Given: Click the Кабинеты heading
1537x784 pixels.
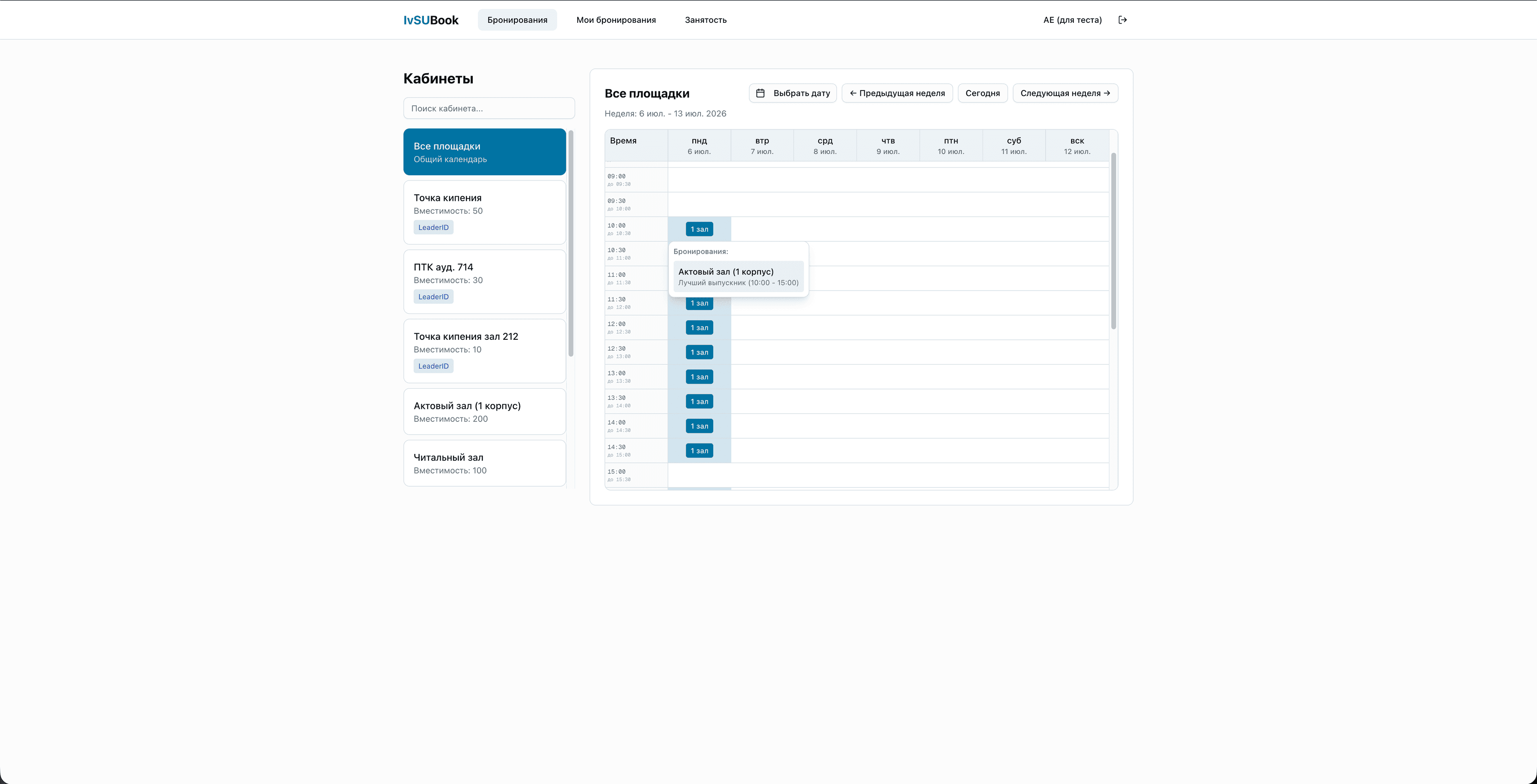Looking at the screenshot, I should tap(439, 78).
